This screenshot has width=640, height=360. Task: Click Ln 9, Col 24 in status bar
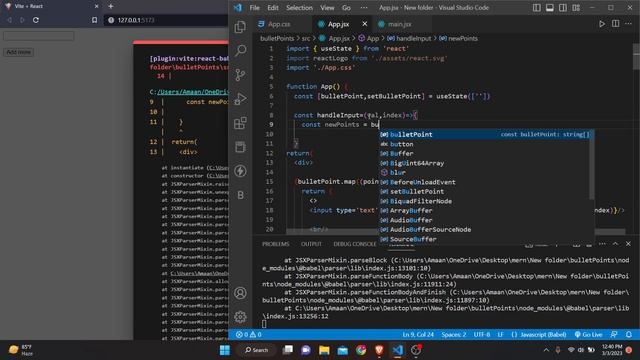[x=418, y=335]
